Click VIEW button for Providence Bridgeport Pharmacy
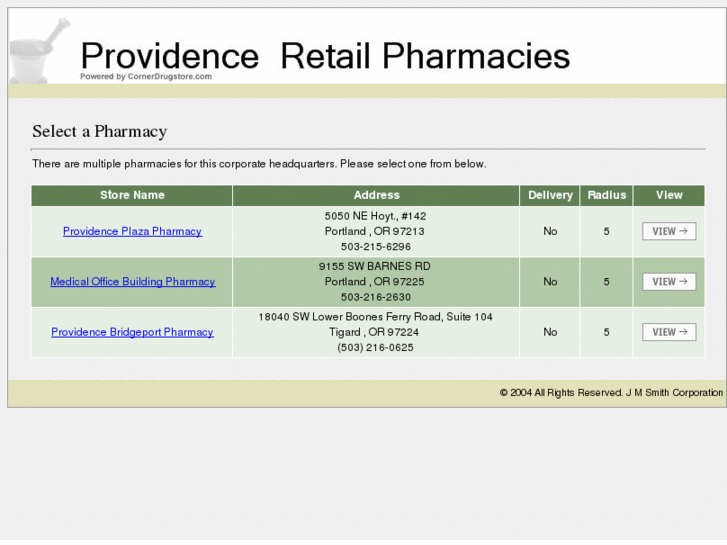The width and height of the screenshot is (727, 545). pyautogui.click(x=669, y=332)
